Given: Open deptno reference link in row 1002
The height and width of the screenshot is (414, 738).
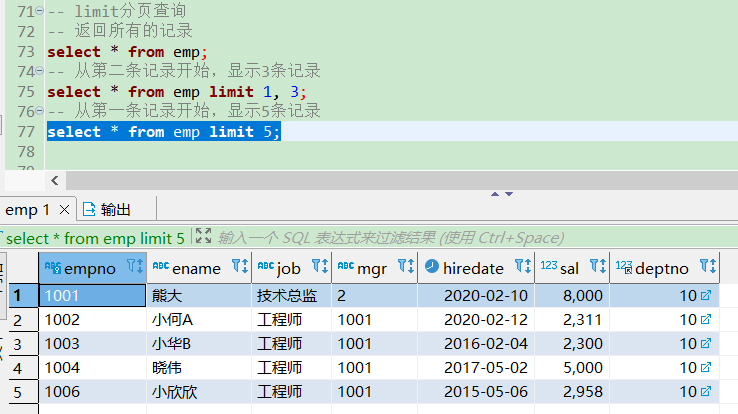Looking at the screenshot, I should [x=706, y=319].
